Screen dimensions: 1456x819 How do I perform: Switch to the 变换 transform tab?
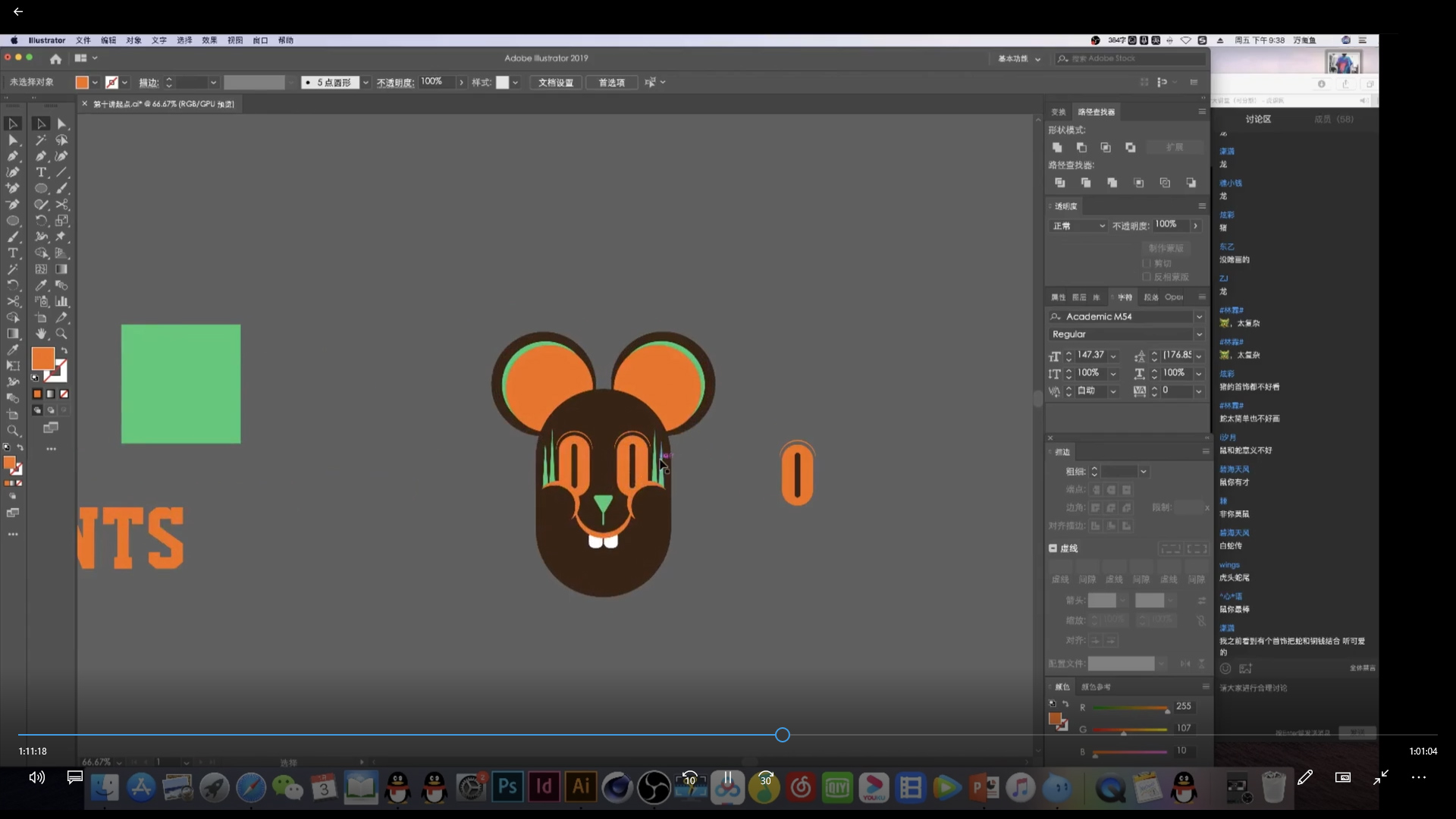1058,111
